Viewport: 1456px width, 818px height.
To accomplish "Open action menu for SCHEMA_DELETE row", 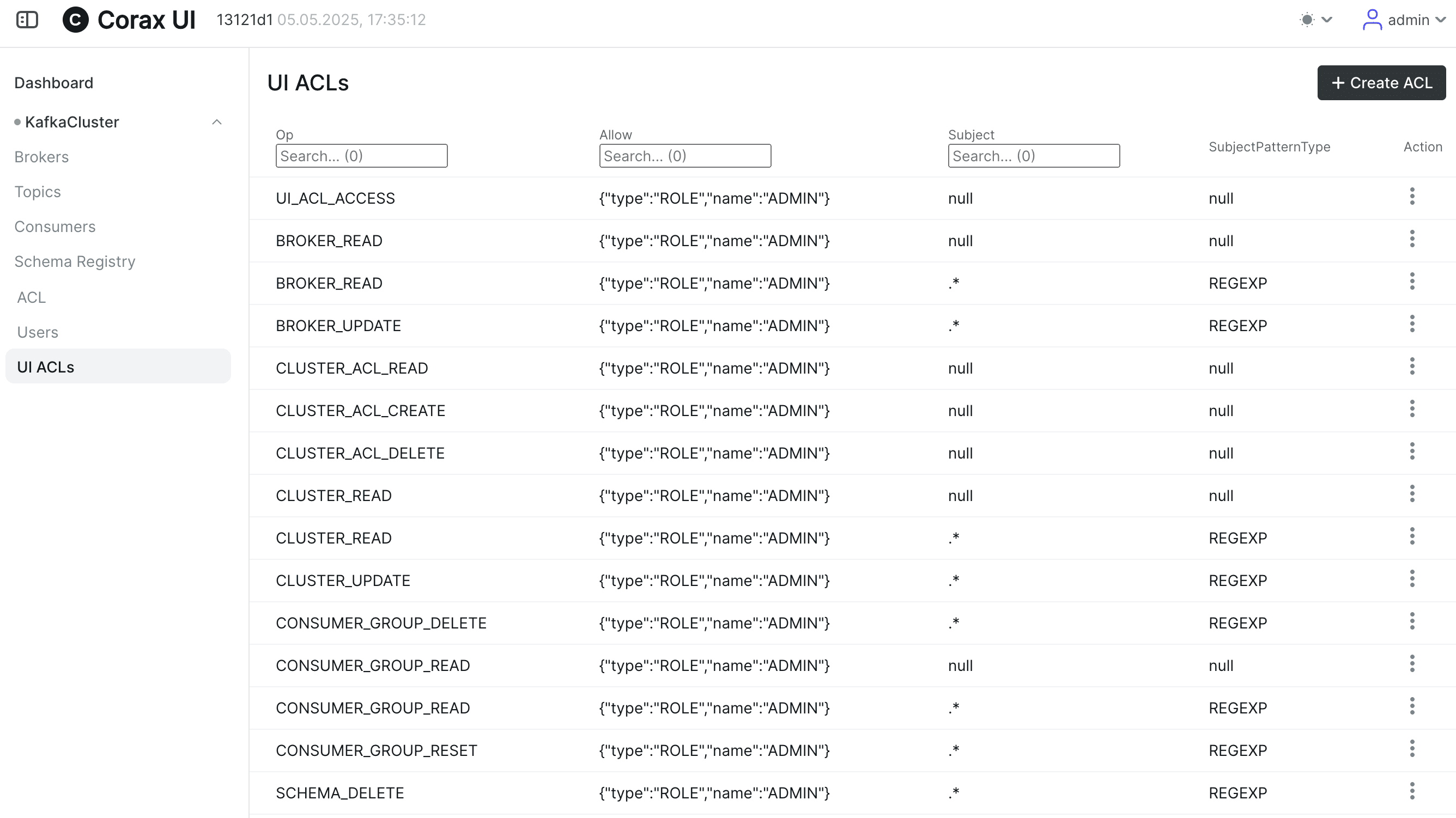I will 1411,791.
